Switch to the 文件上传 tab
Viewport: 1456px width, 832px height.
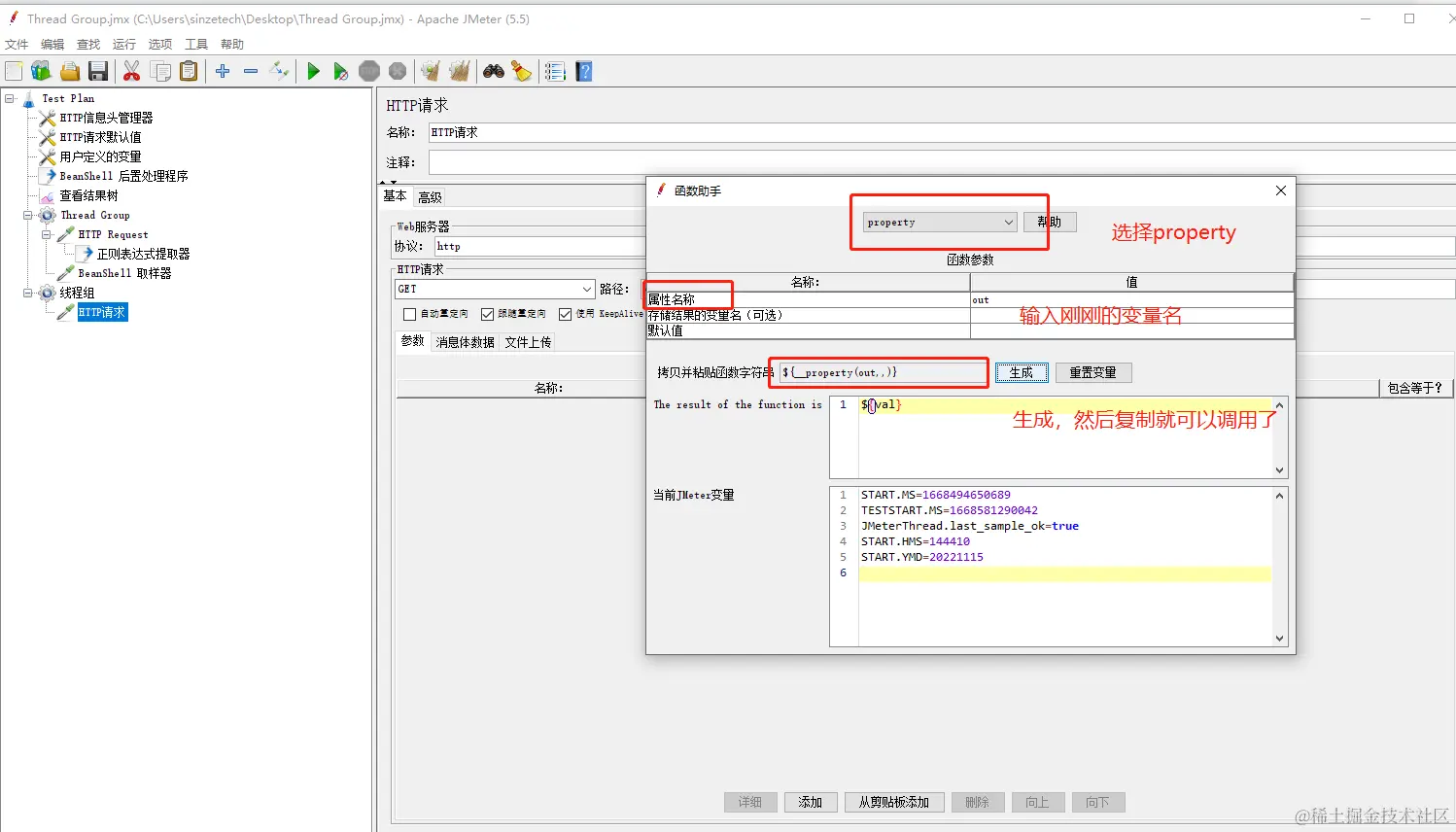pos(528,342)
